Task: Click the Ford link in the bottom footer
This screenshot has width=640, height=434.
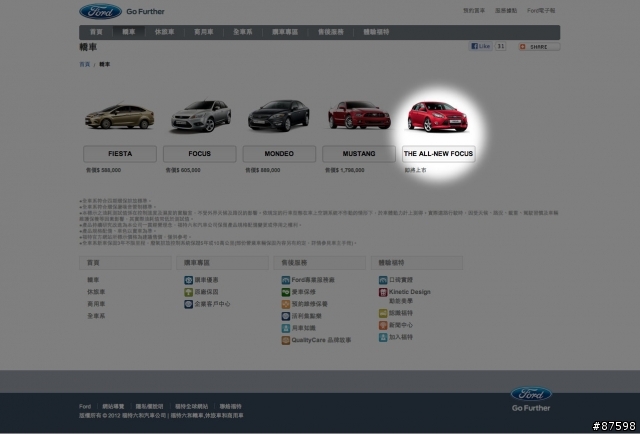Action: (x=85, y=407)
